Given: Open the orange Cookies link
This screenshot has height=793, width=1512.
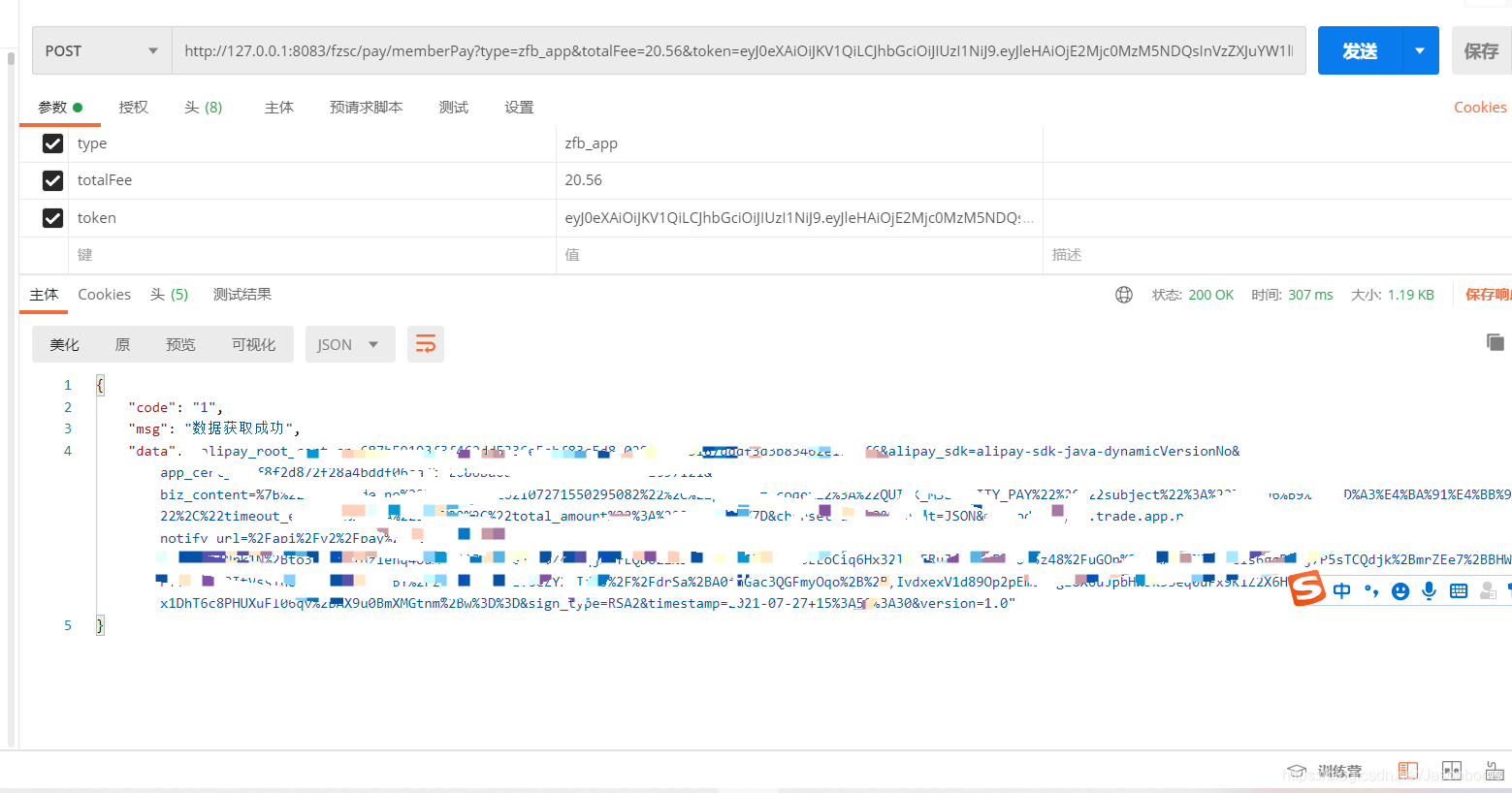Looking at the screenshot, I should (1480, 108).
